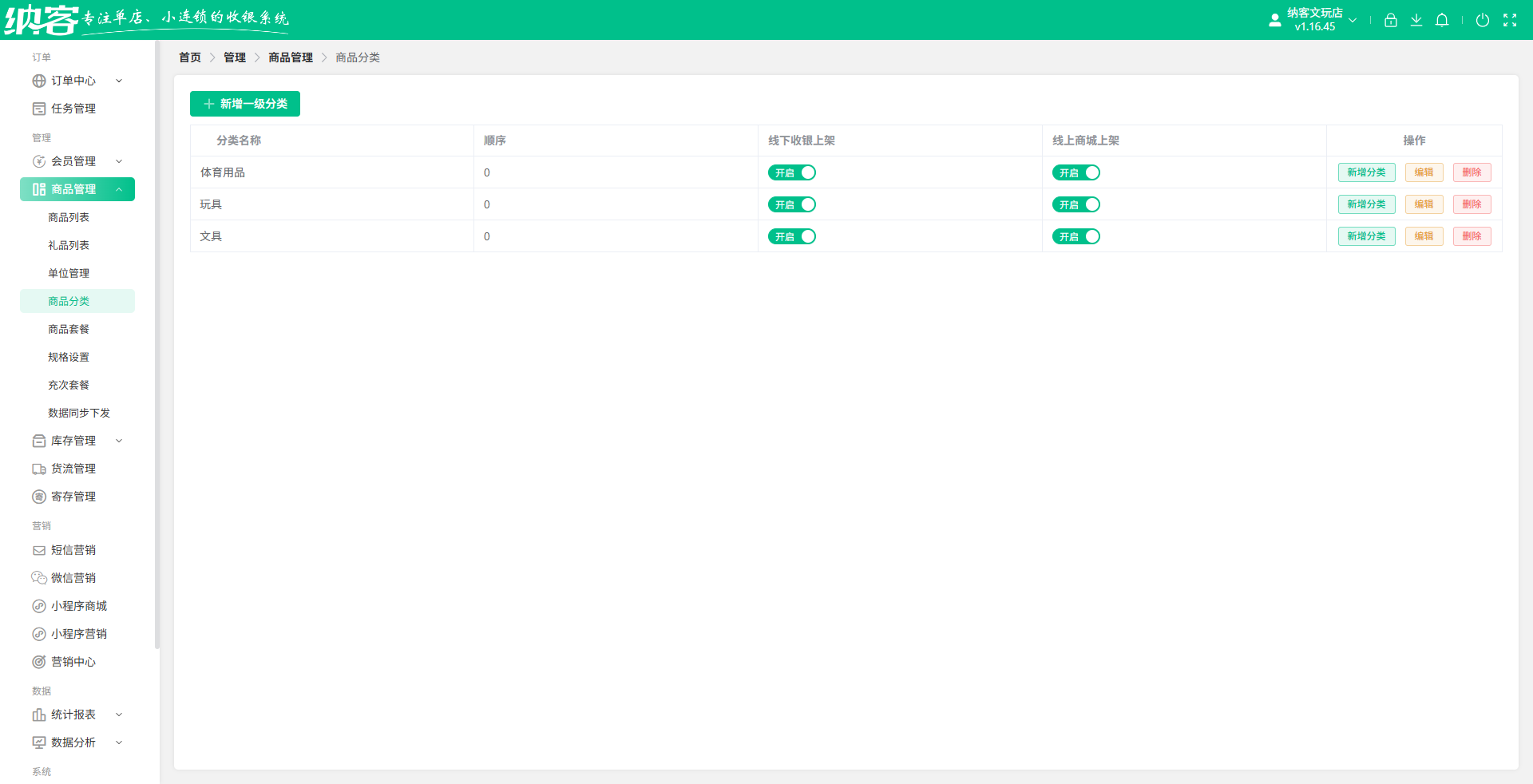1533x784 pixels.
Task: Click 新增分类 for 玩具 row
Action: pos(1367,204)
